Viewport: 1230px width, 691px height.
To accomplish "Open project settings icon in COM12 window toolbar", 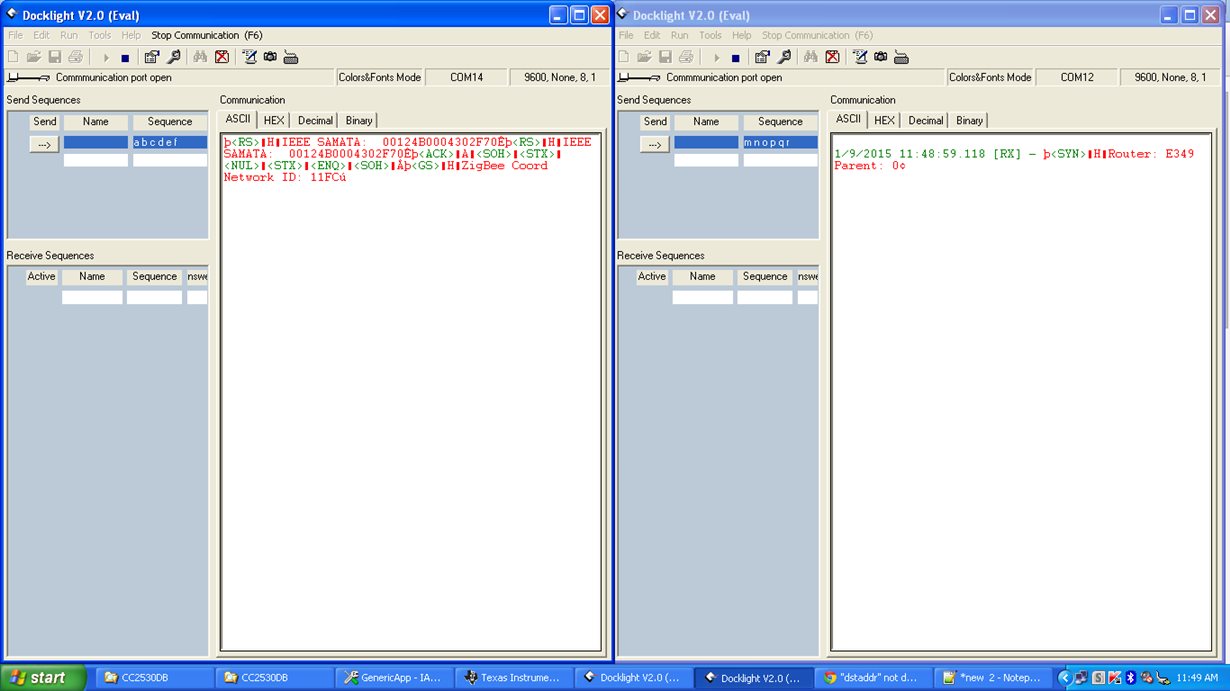I will point(762,57).
